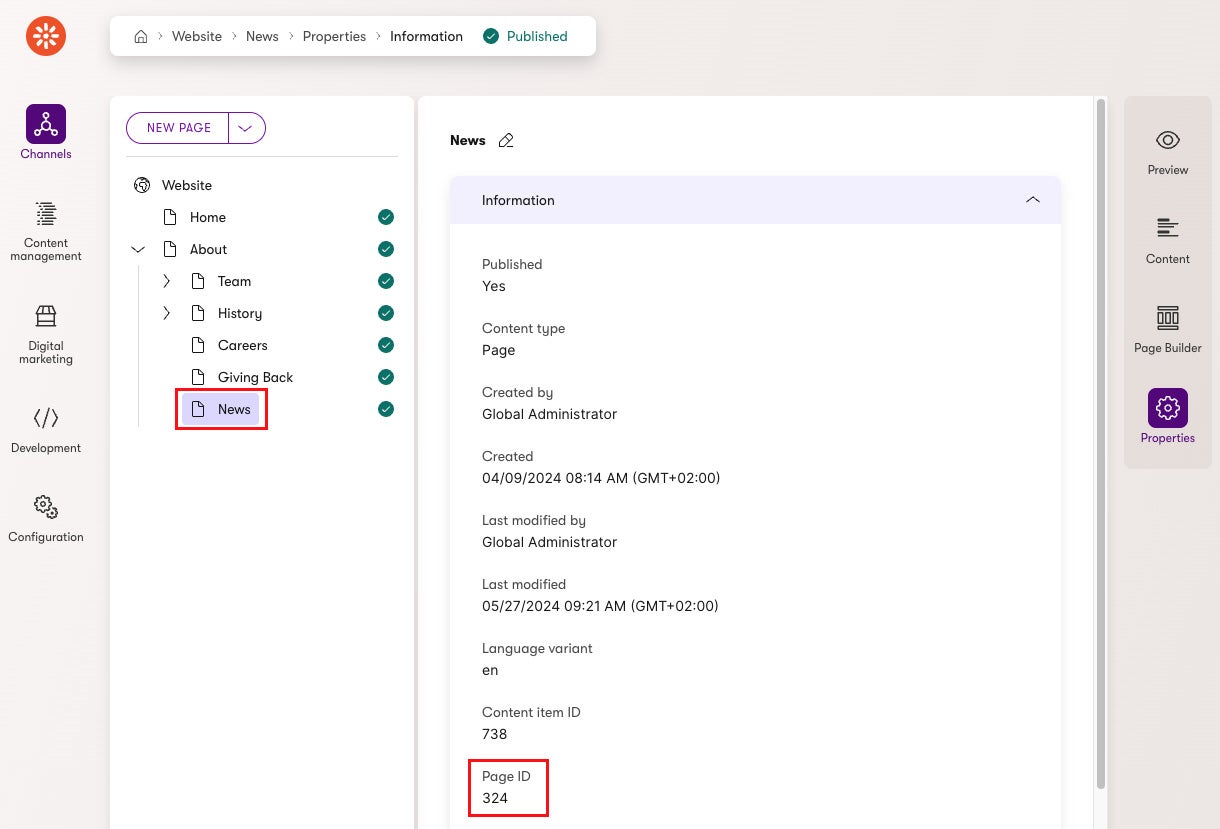Click the published status indicator beside Careers
Viewport: 1220px width, 829px height.
386,345
